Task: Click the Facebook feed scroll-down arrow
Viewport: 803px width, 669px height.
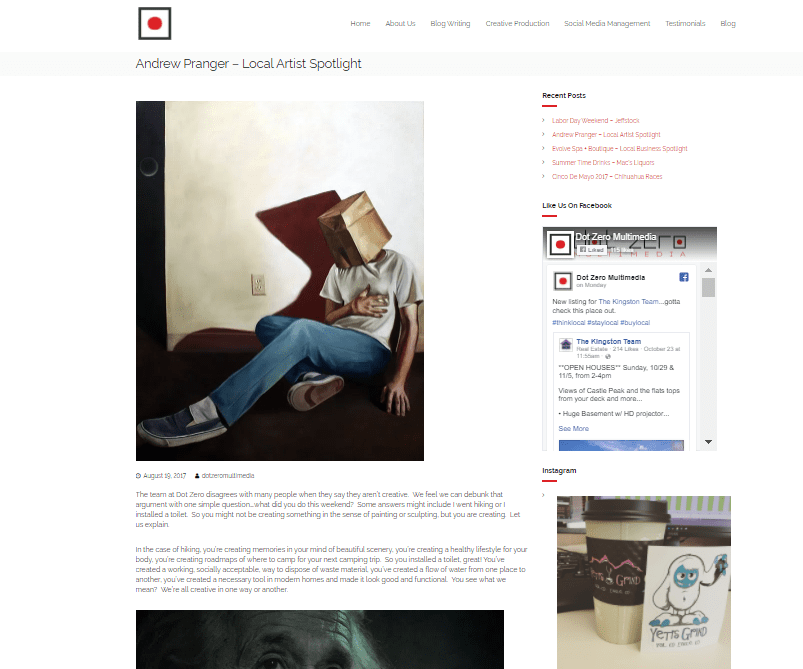Action: click(708, 442)
